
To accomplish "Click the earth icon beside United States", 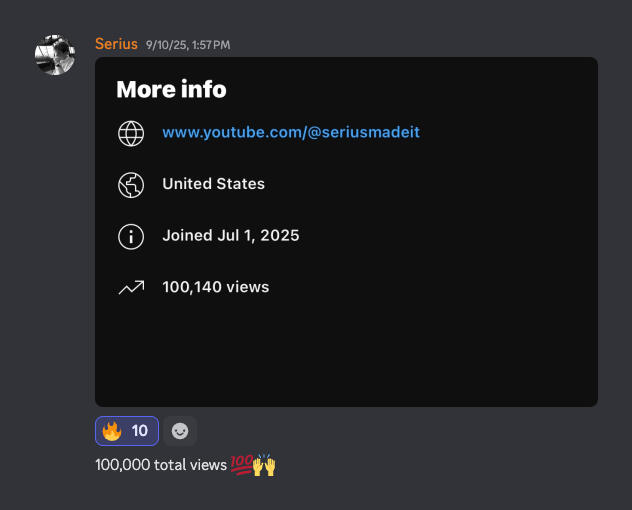I will [x=131, y=184].
